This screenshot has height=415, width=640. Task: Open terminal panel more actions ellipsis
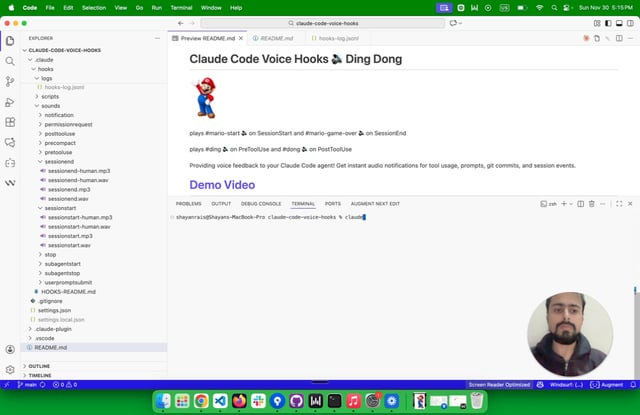click(x=602, y=204)
